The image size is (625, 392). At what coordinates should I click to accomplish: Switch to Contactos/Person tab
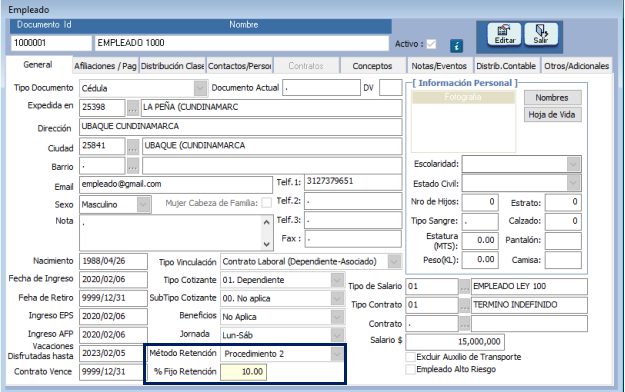click(240, 66)
